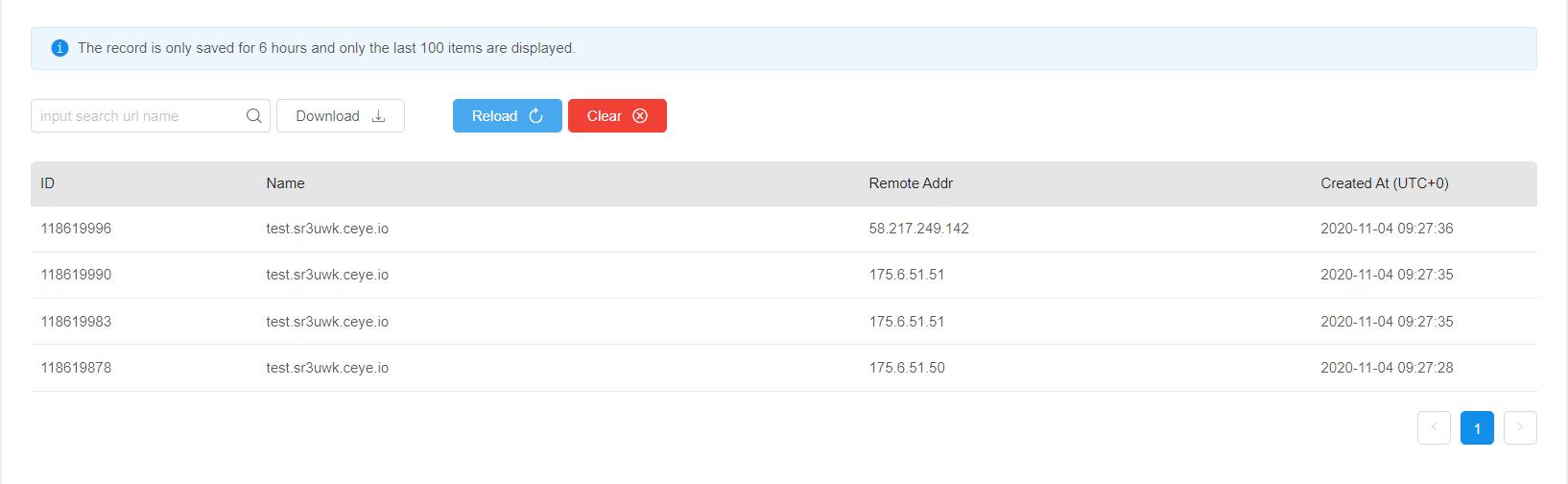Click timestamp 2020-11-04 09:27:28
Screen dimensions: 1568x484
1387,368
